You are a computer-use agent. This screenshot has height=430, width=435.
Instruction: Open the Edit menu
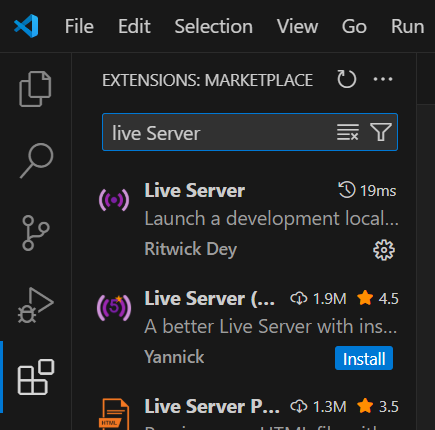click(x=134, y=26)
